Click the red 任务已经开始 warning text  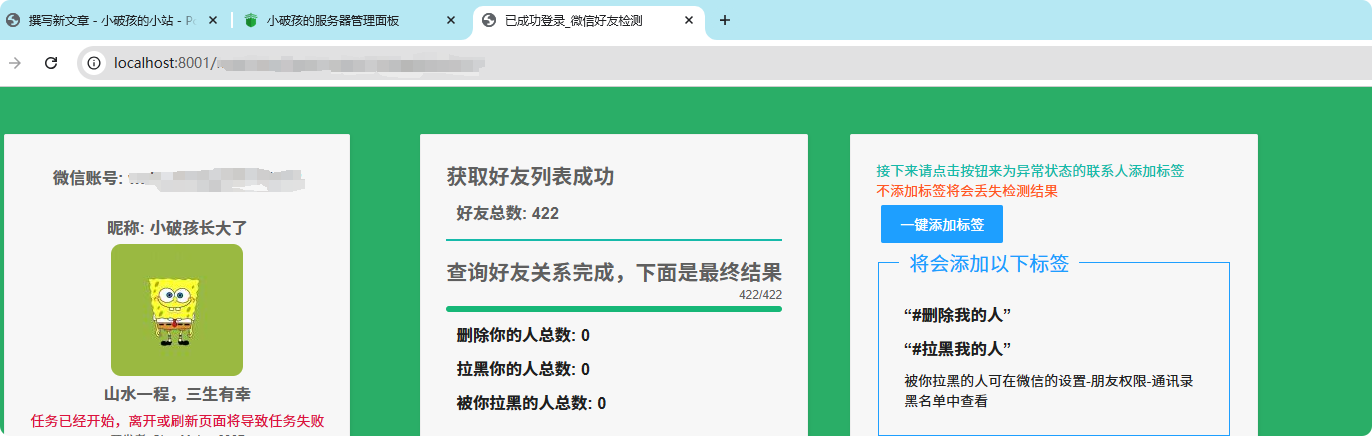pyautogui.click(x=178, y=421)
